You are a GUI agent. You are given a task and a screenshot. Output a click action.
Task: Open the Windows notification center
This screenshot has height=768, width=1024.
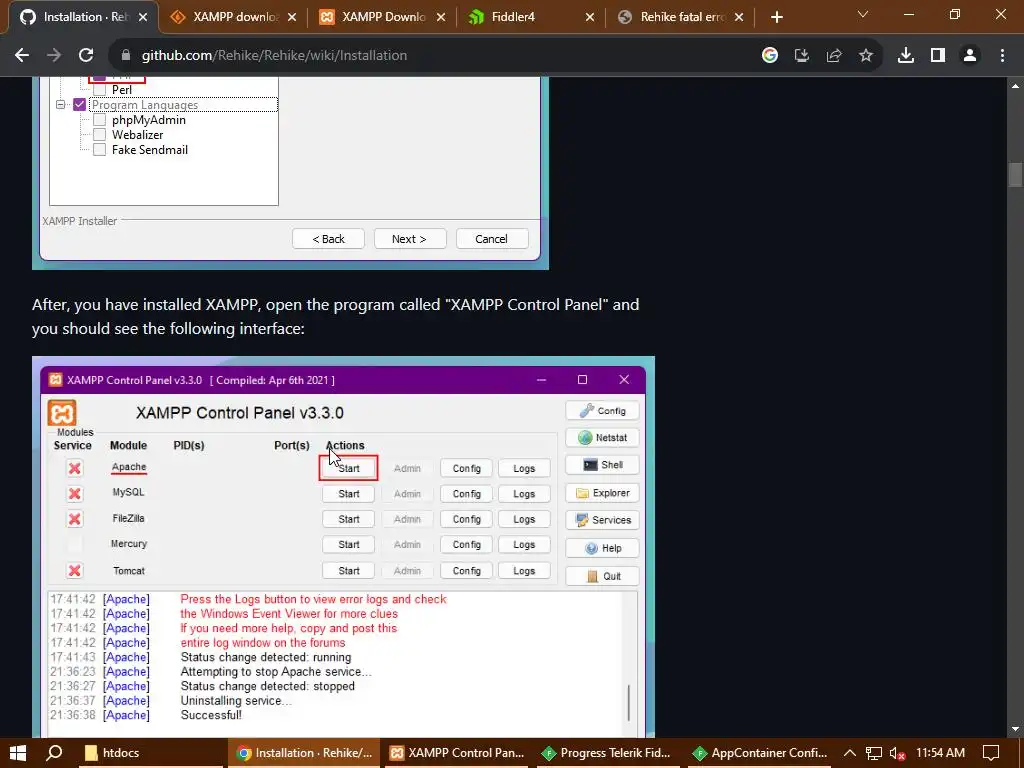991,753
